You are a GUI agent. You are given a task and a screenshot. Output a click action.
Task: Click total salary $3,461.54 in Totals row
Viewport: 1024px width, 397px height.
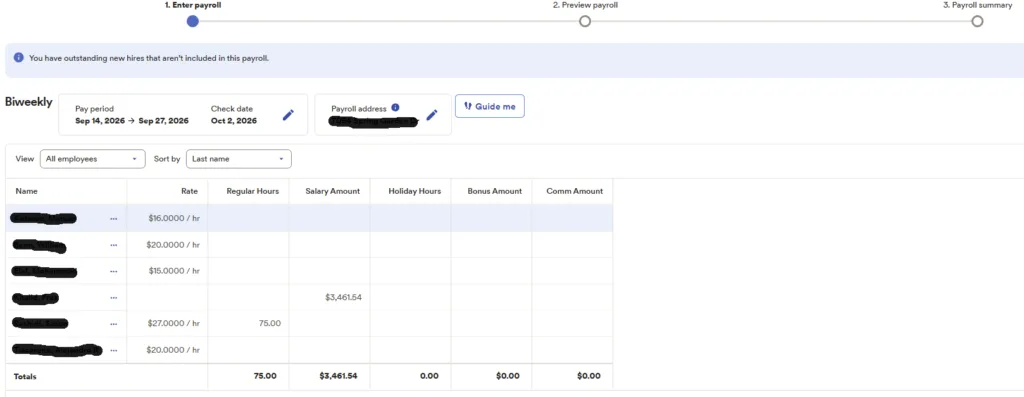pos(338,376)
